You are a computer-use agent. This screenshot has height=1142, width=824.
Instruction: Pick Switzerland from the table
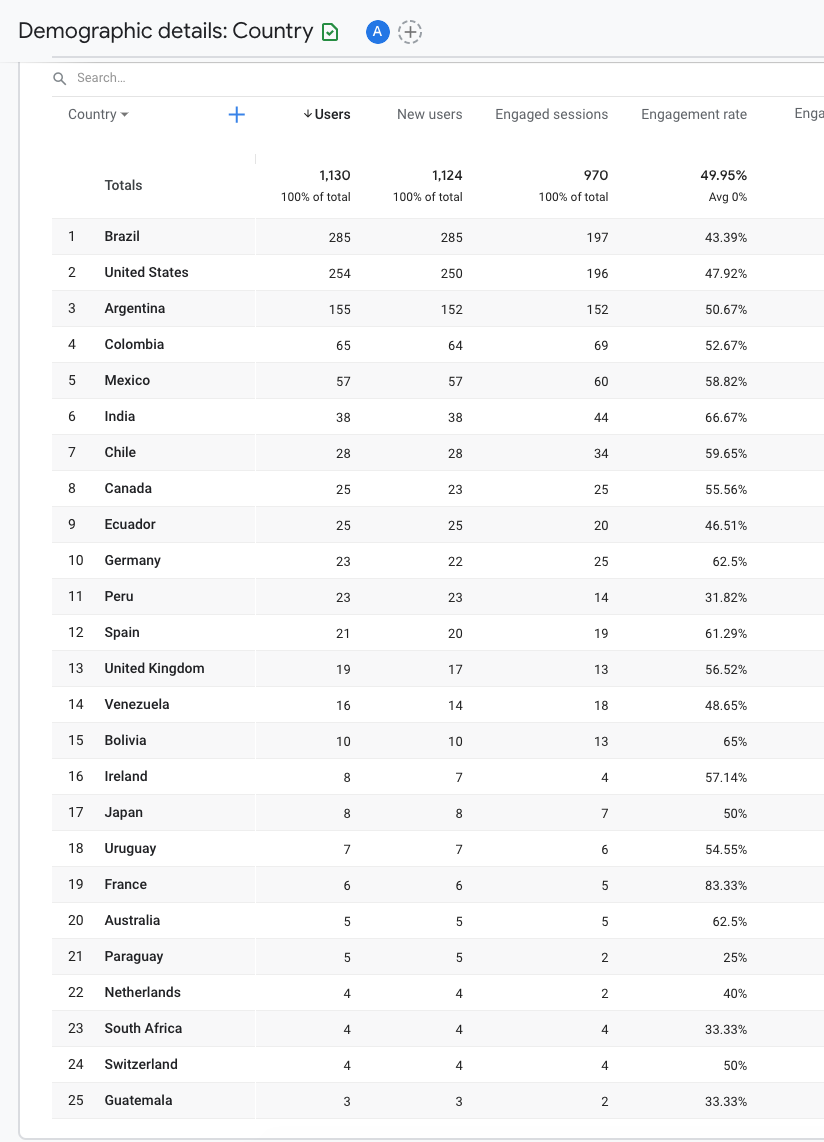point(141,1065)
